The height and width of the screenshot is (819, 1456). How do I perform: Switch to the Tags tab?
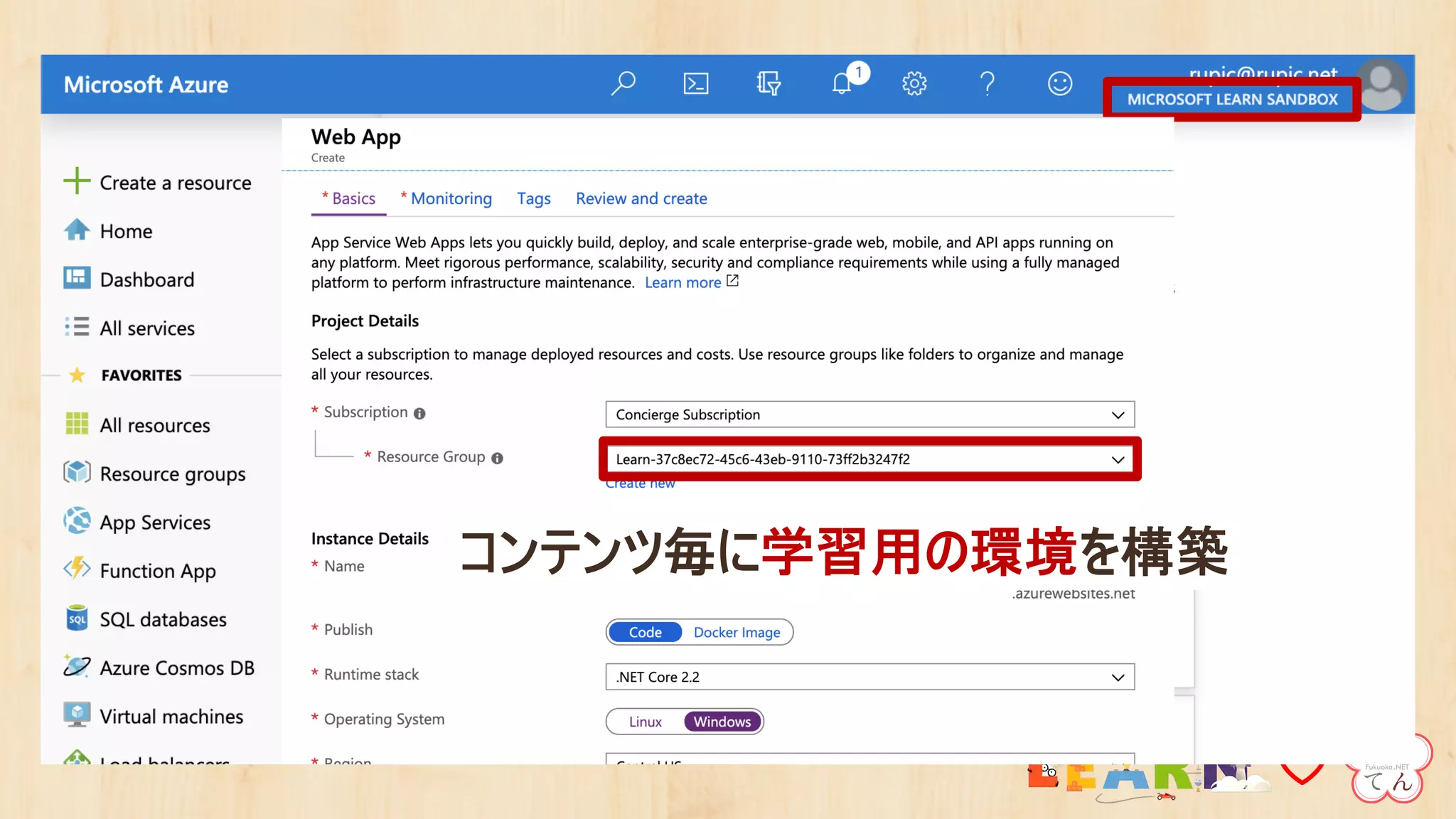(534, 198)
